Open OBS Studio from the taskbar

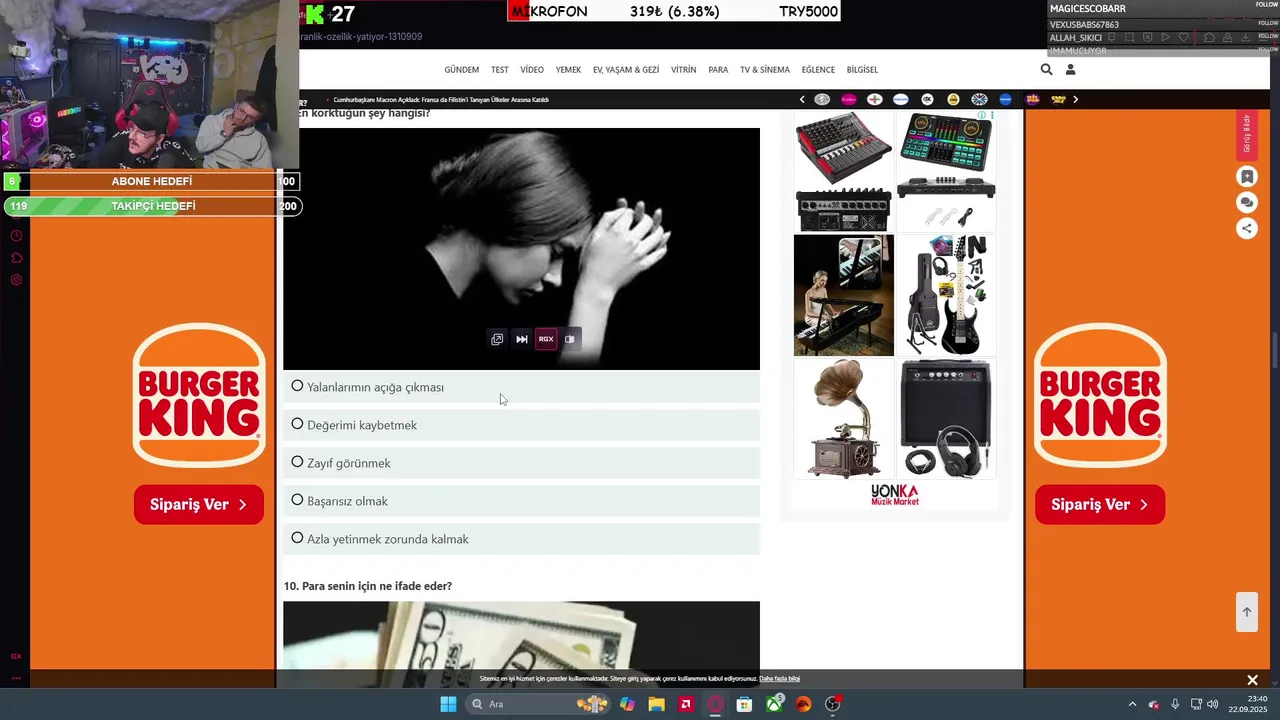click(833, 704)
